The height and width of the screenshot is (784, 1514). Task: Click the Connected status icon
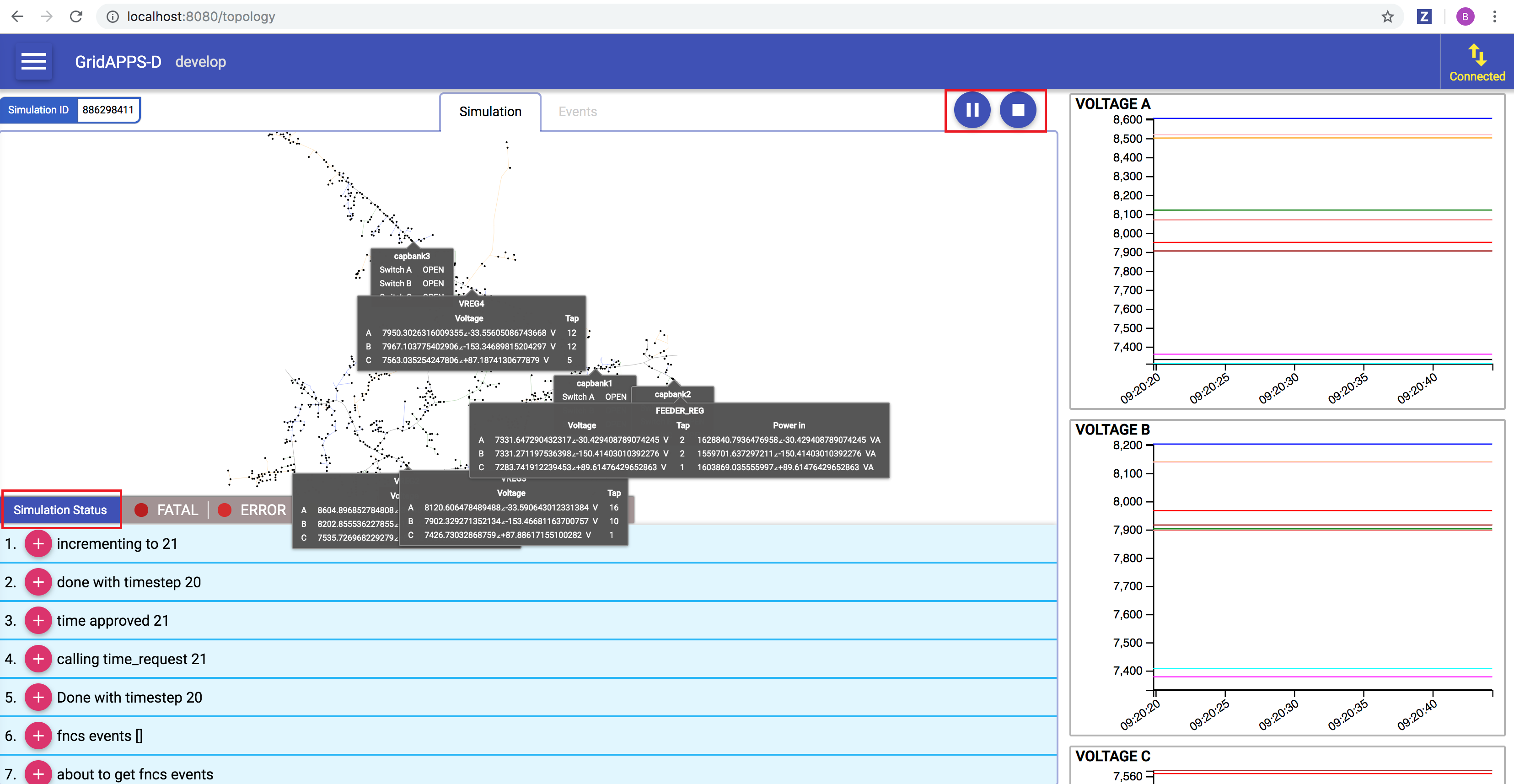pyautogui.click(x=1476, y=62)
